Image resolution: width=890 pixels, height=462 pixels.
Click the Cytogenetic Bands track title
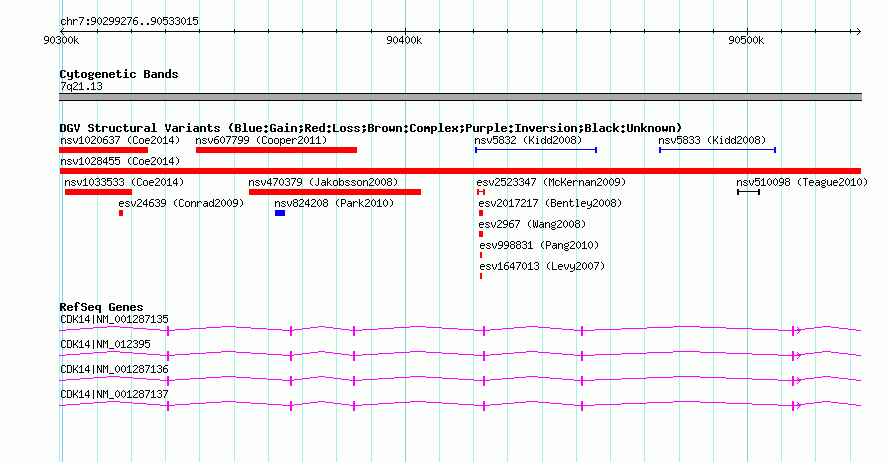(119, 74)
